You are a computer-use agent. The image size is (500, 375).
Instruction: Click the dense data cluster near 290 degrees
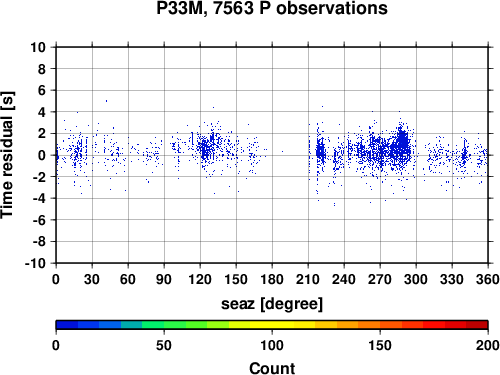pos(403,142)
